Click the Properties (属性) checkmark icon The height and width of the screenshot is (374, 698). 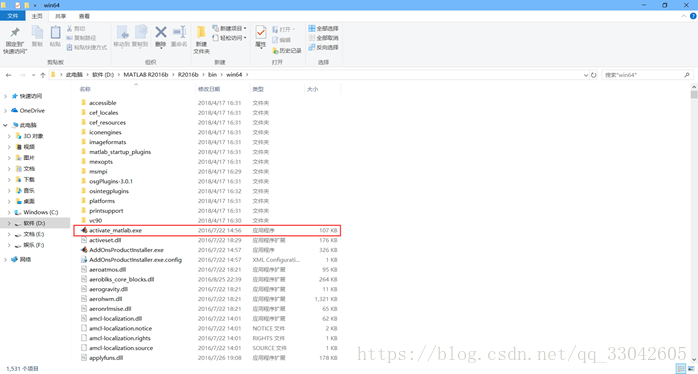261,33
